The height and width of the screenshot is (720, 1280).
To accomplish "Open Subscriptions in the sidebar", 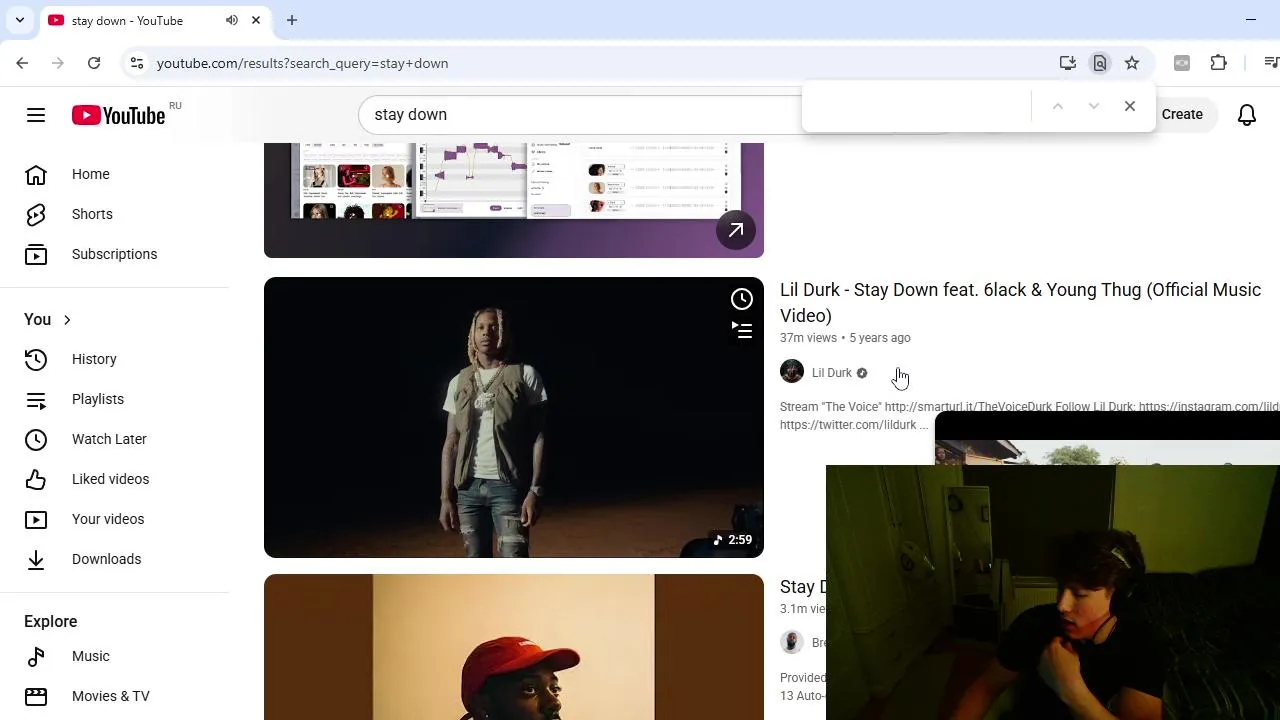I will (x=114, y=254).
